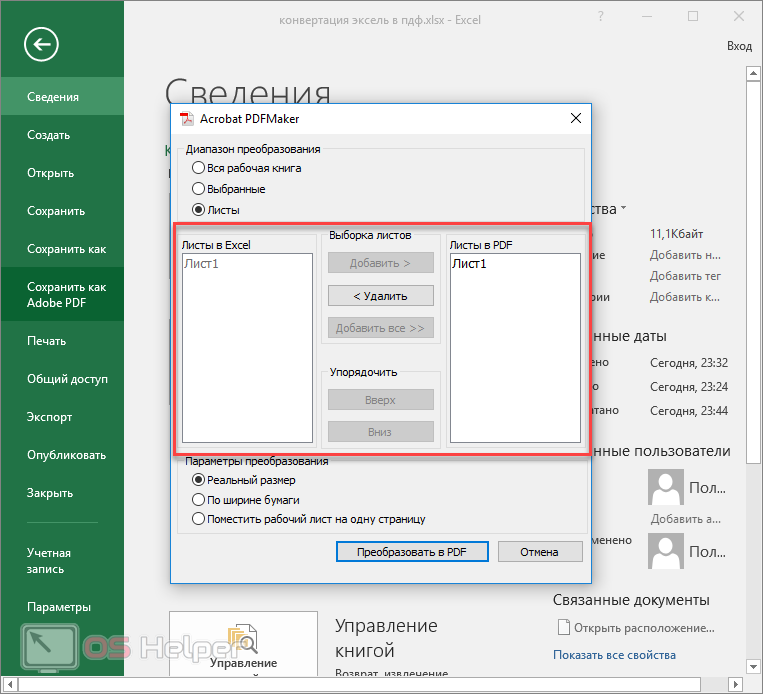Select Вся рабочая книга radio option
Image resolution: width=763 pixels, height=694 pixels.
click(247, 168)
